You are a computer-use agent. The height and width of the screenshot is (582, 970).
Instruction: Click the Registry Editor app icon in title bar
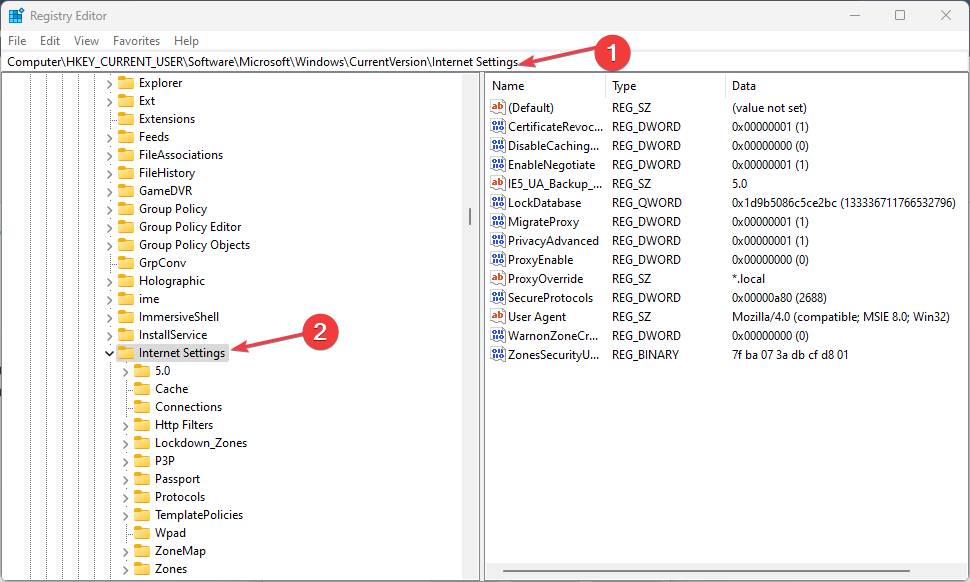tap(16, 15)
